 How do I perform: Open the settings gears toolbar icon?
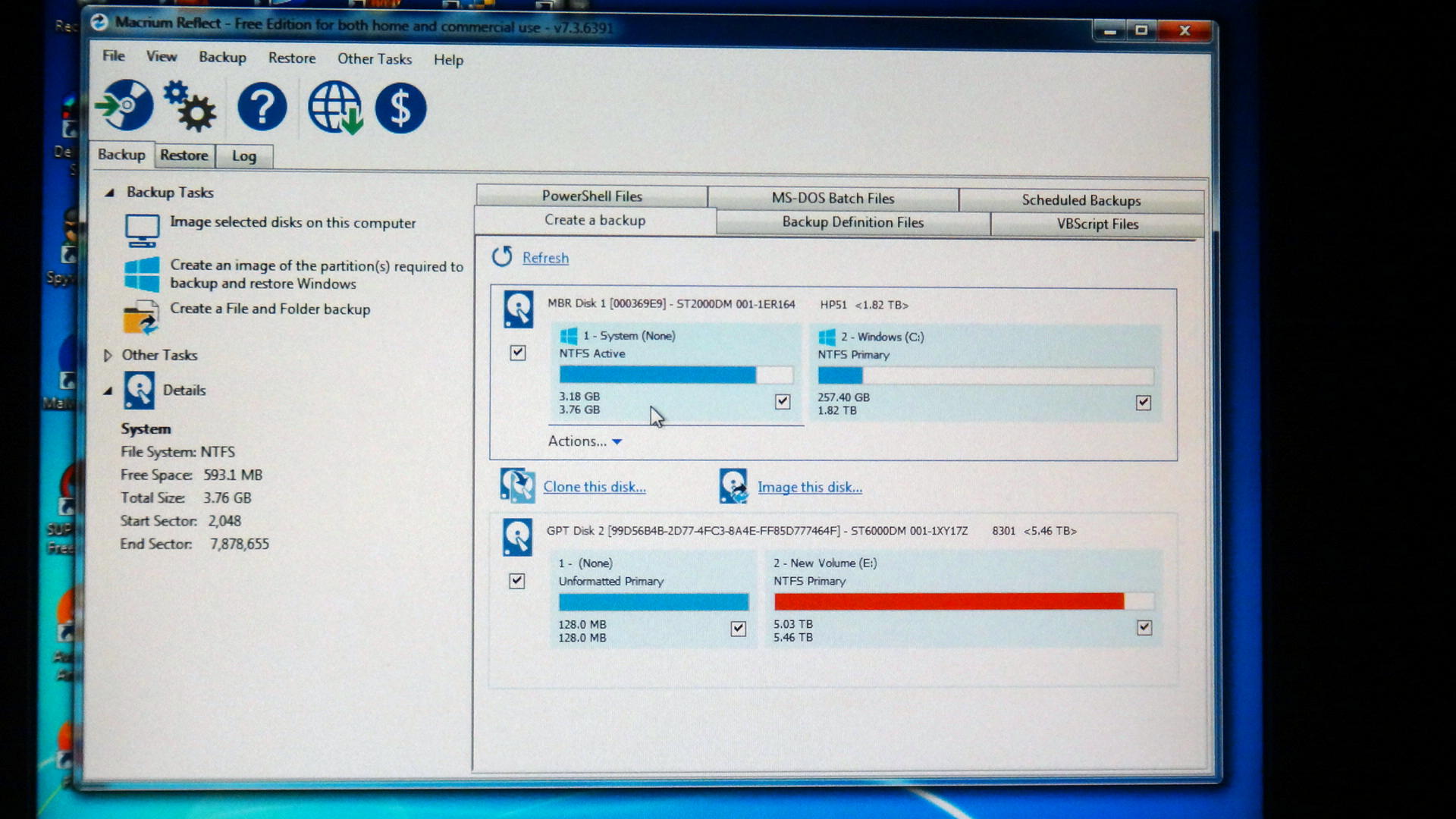[189, 106]
